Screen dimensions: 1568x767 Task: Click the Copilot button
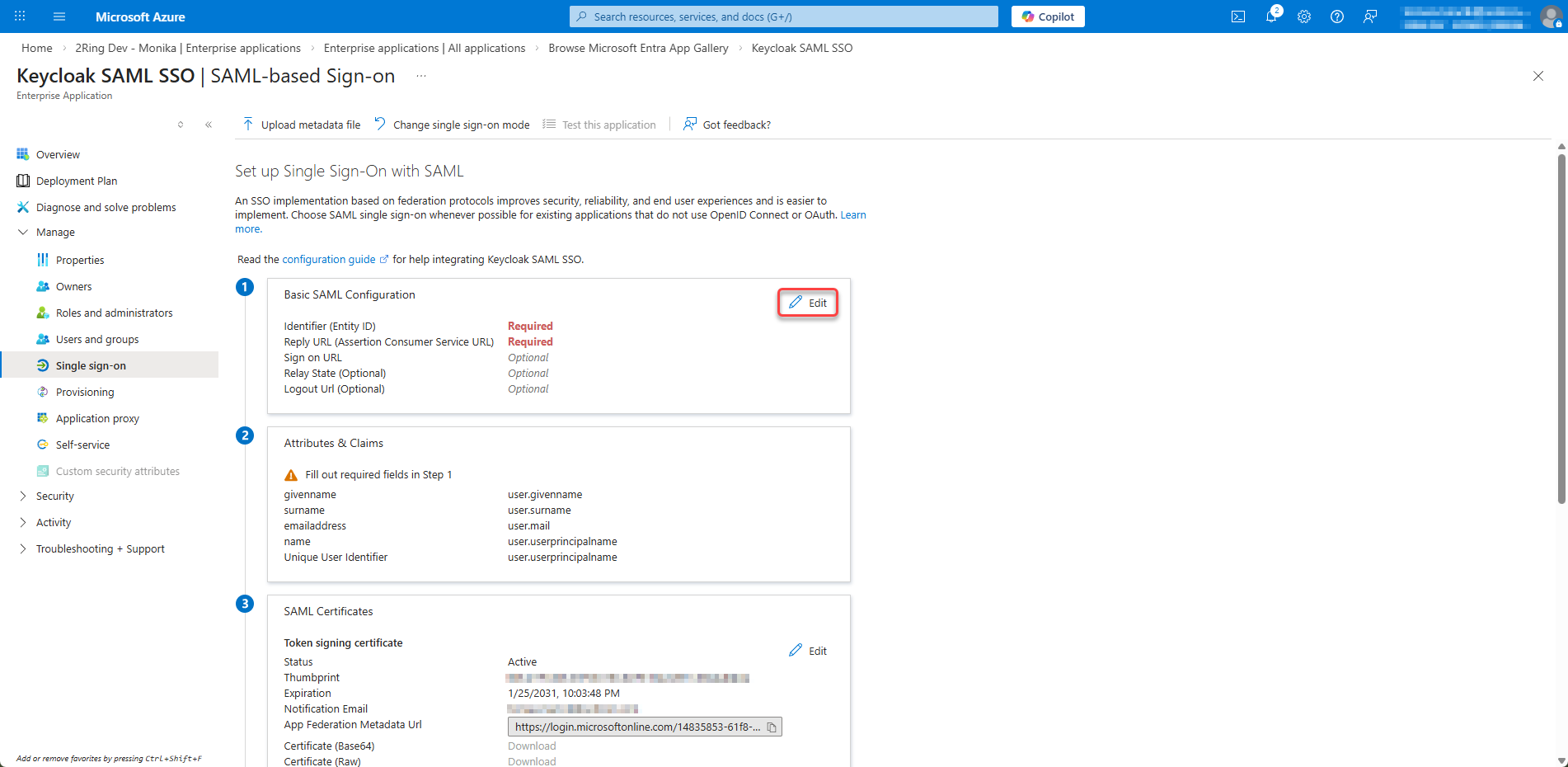(x=1047, y=16)
